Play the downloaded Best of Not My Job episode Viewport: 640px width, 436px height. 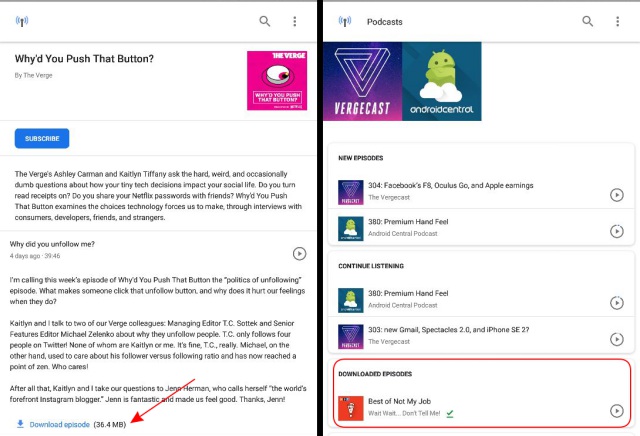[616, 410]
